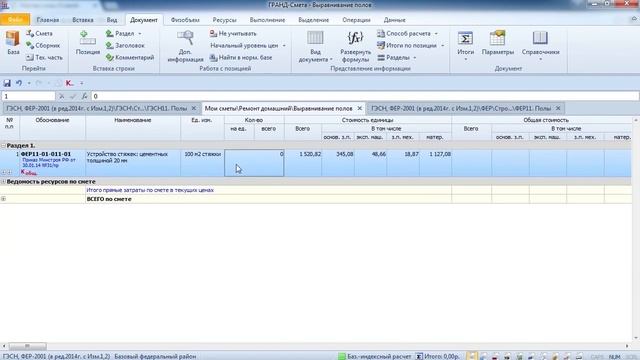This screenshot has height=360, width=640.
Task: Click the formula bar value field showing 0
Action: click(365, 96)
